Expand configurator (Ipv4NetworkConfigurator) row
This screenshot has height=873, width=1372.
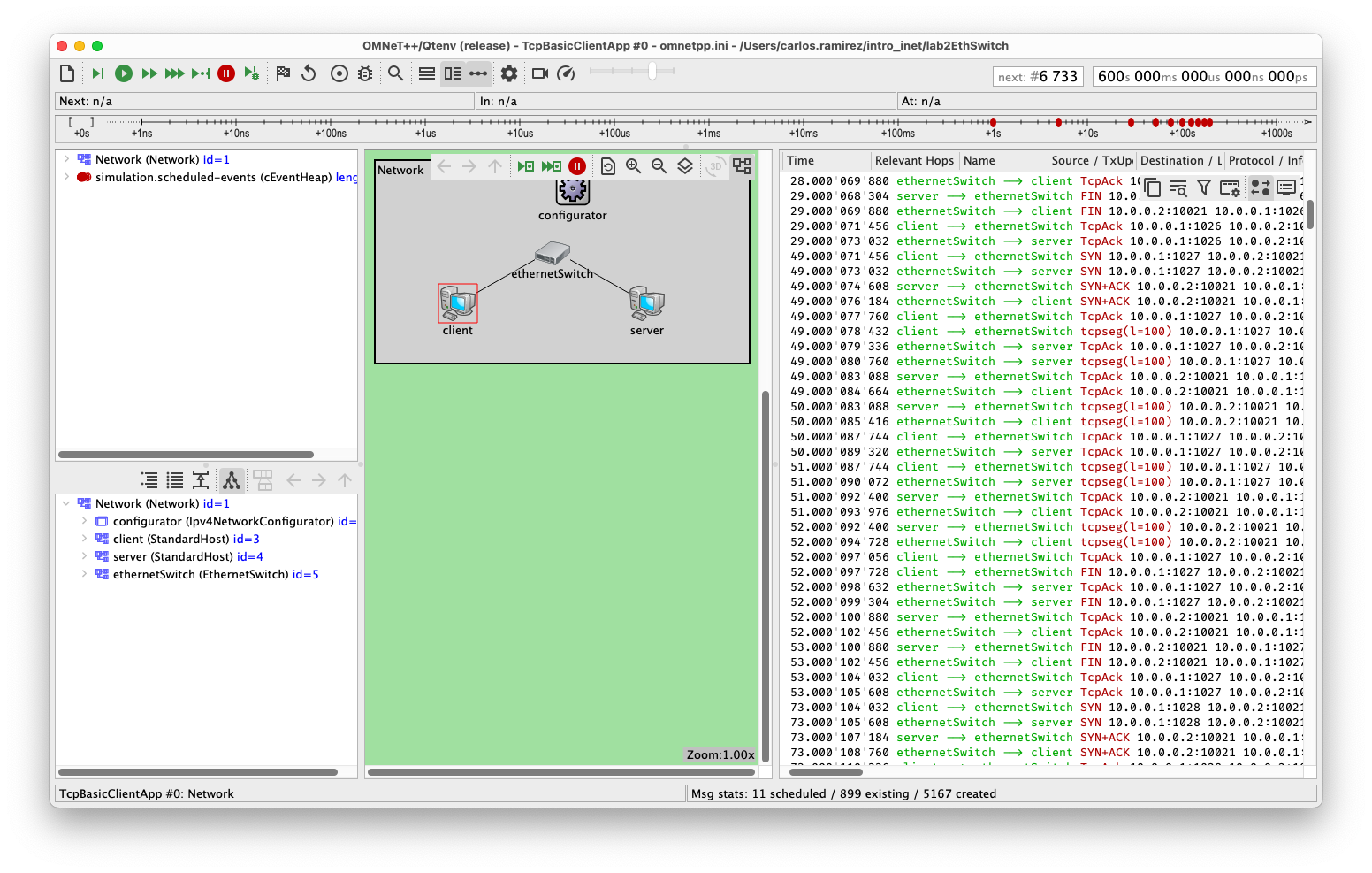point(84,521)
